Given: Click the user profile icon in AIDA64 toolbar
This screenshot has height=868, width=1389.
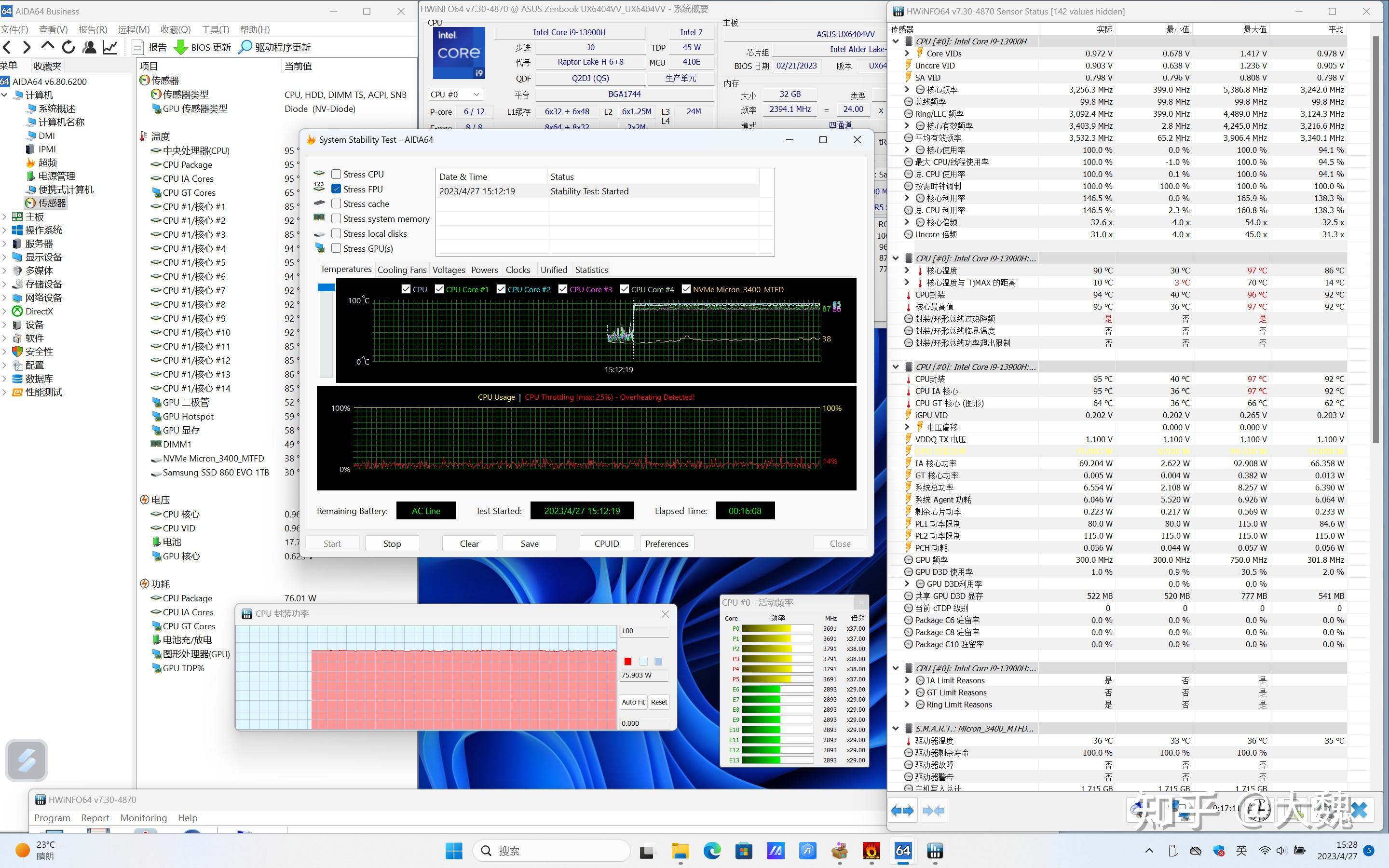Looking at the screenshot, I should pos(90,47).
